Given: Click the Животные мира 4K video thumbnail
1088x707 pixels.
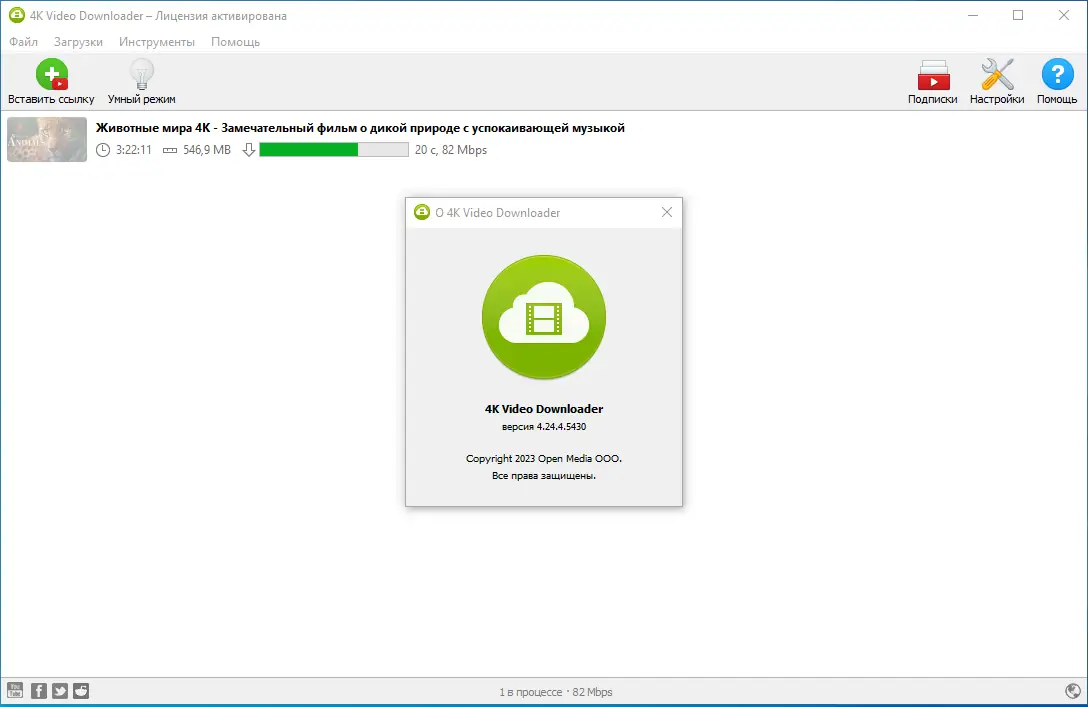Looking at the screenshot, I should [x=46, y=139].
